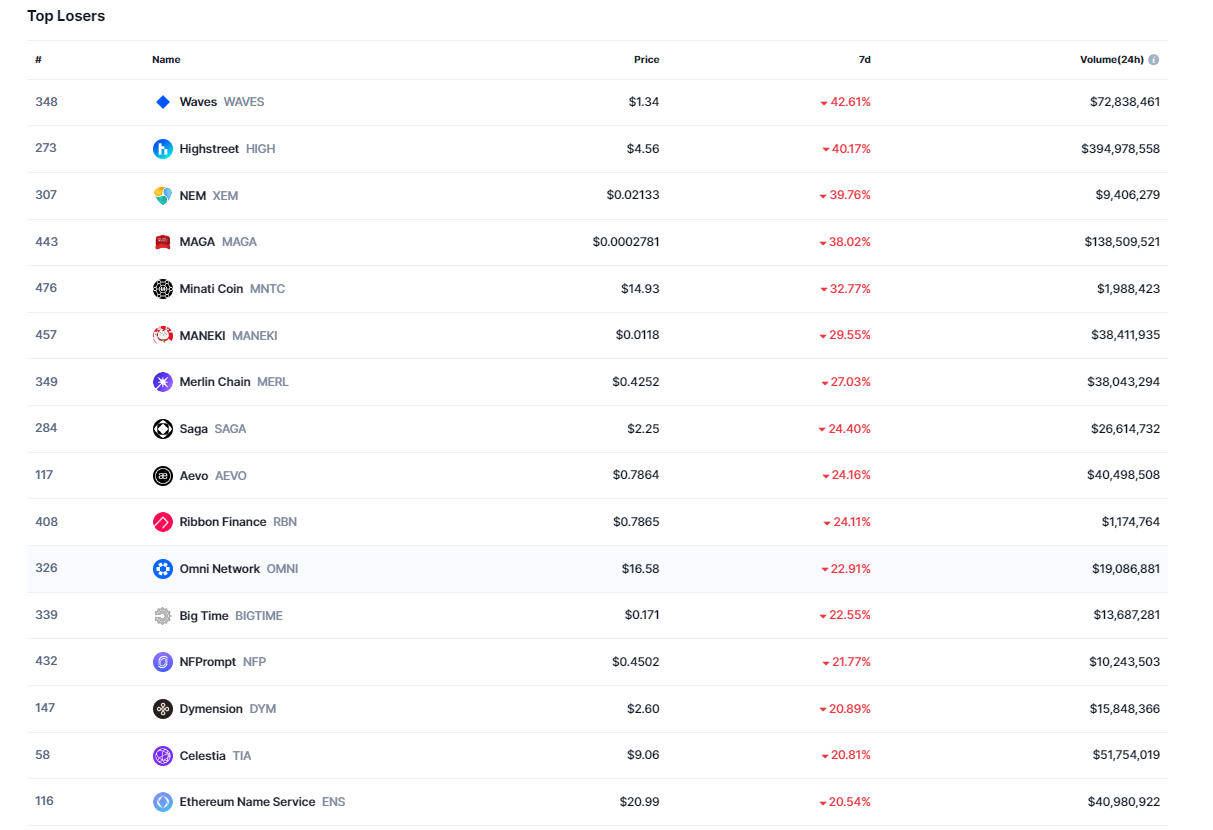Click the MANEKI cat logo icon
This screenshot has width=1213, height=830.
pos(163,335)
